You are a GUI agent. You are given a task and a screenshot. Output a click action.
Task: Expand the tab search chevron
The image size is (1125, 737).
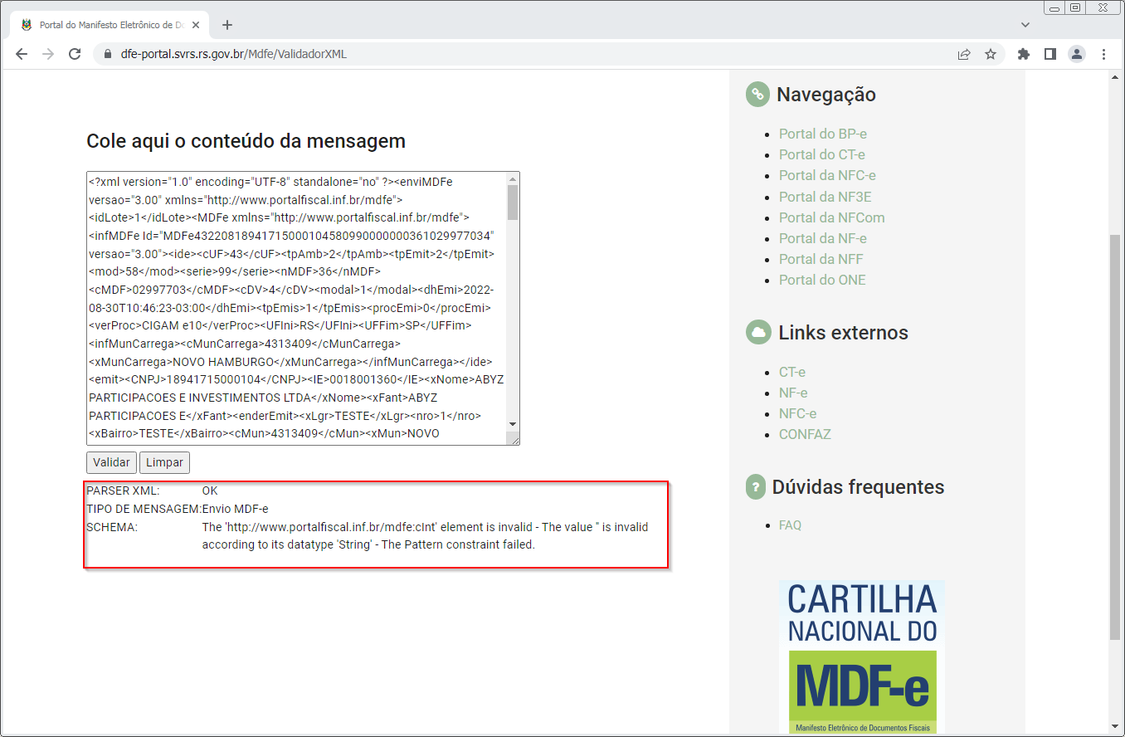tap(1025, 25)
